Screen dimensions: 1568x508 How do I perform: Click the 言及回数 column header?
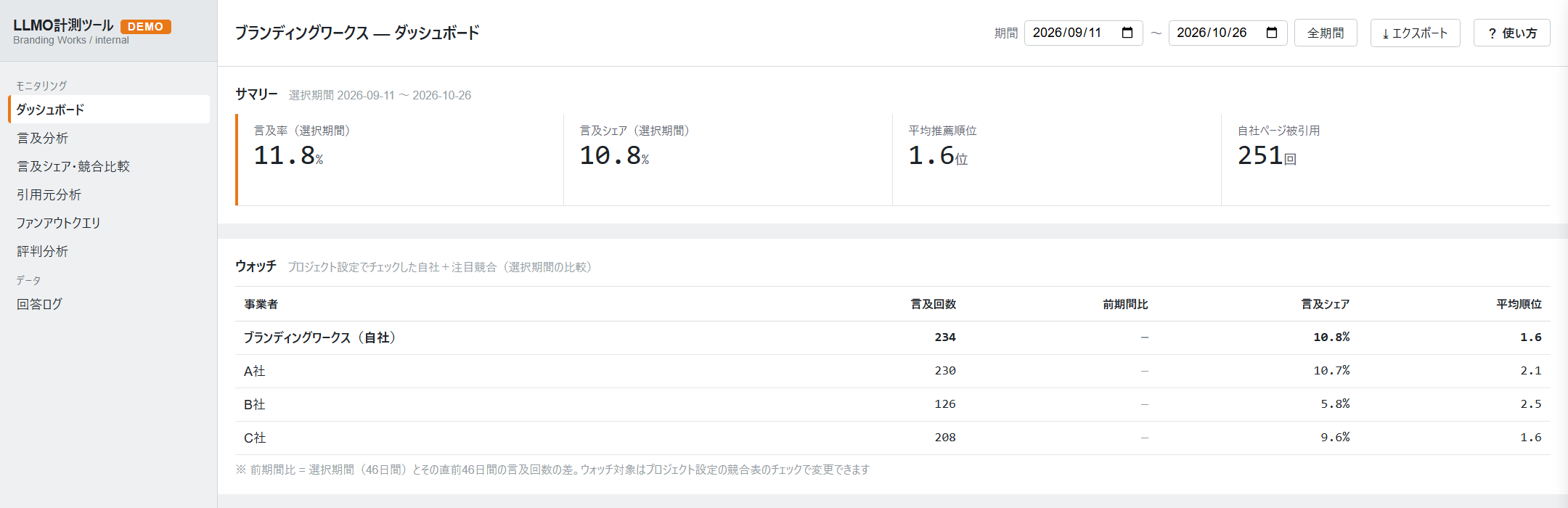click(934, 304)
